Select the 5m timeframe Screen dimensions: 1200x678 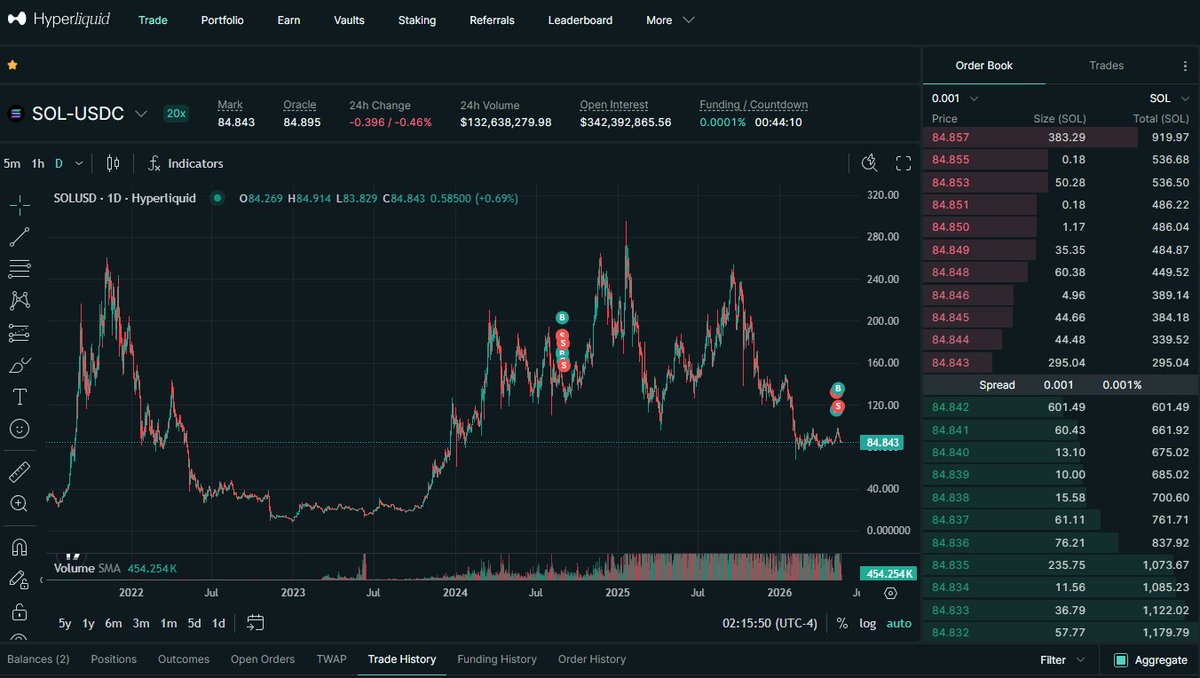(x=12, y=163)
